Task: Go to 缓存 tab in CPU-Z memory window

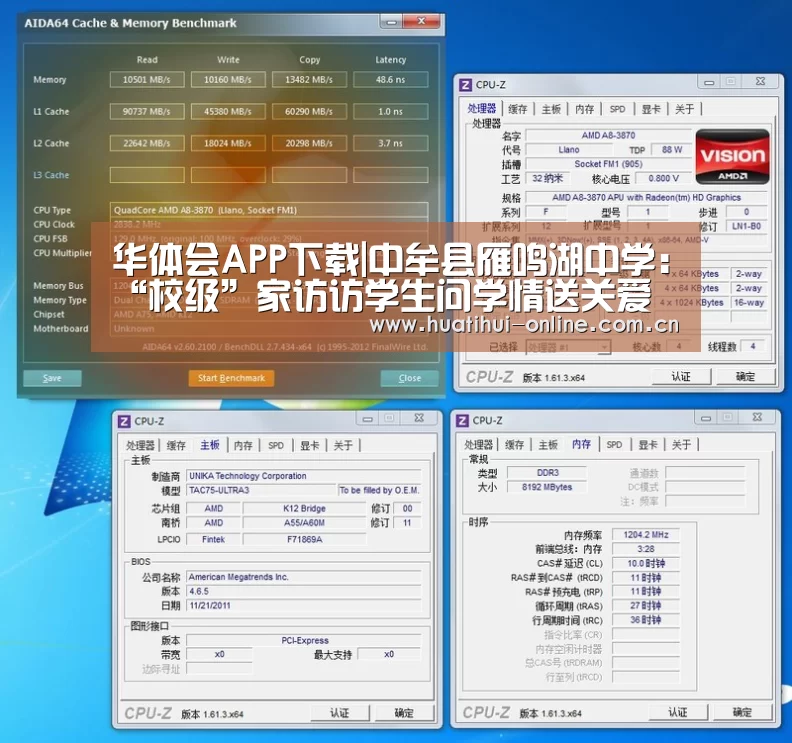Action: (x=514, y=444)
